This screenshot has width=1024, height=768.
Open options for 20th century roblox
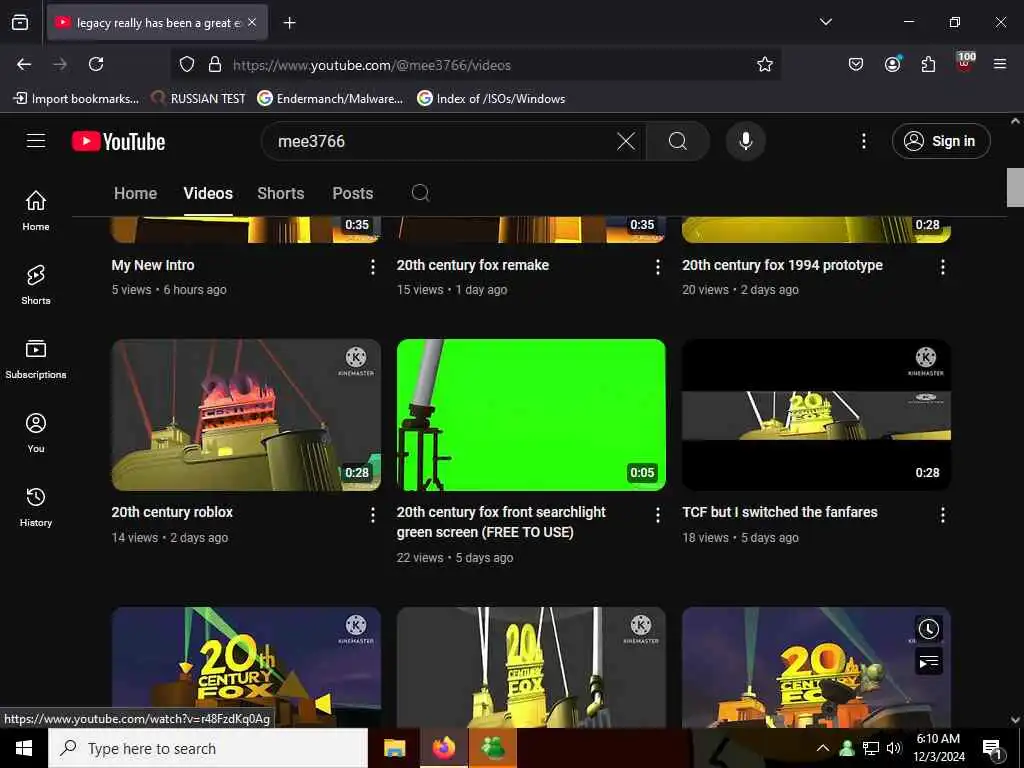click(372, 515)
